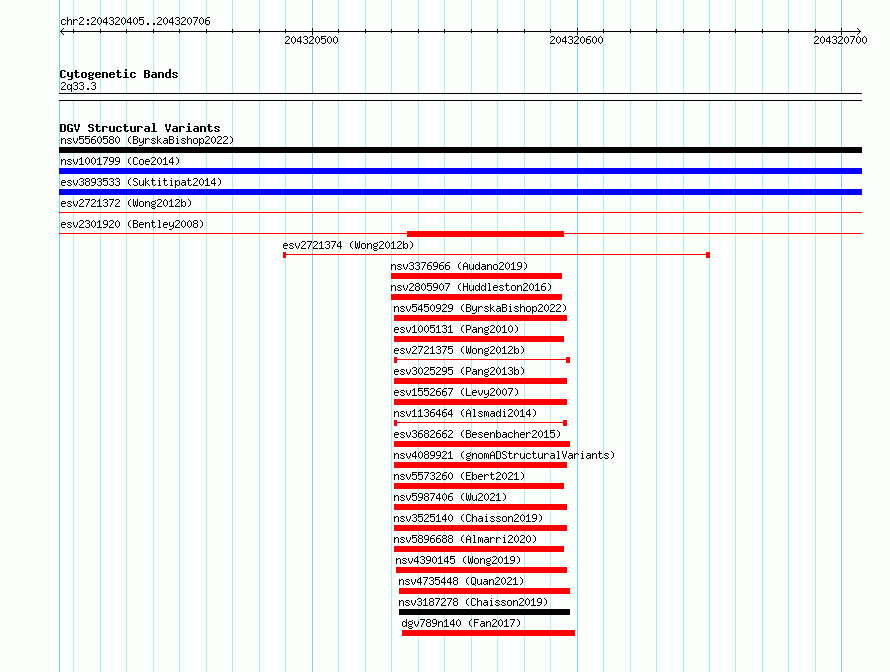This screenshot has width=890, height=672.
Task: Click the red bar under esv3025295
Action: coord(480,381)
